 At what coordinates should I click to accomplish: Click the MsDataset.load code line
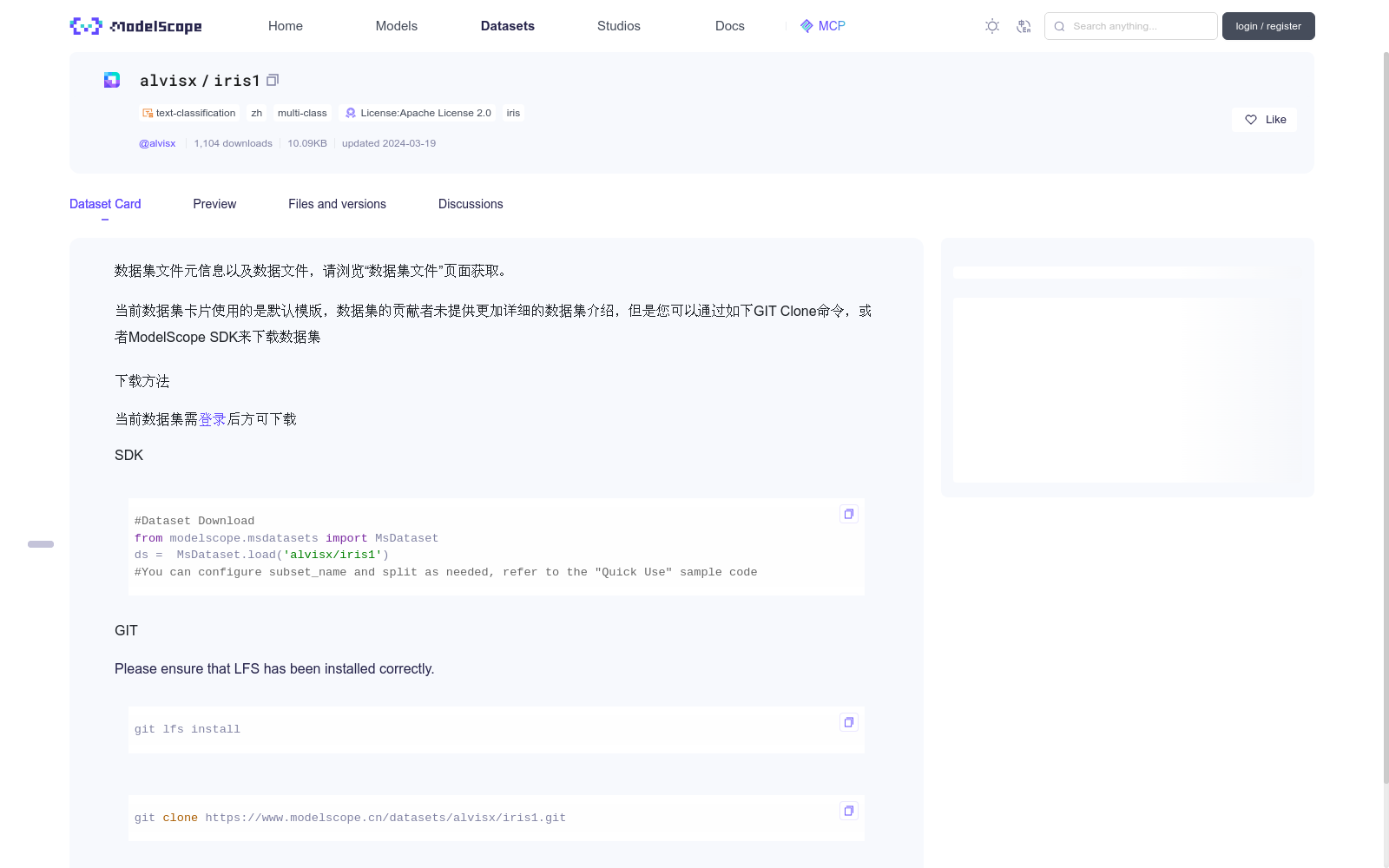[261, 555]
